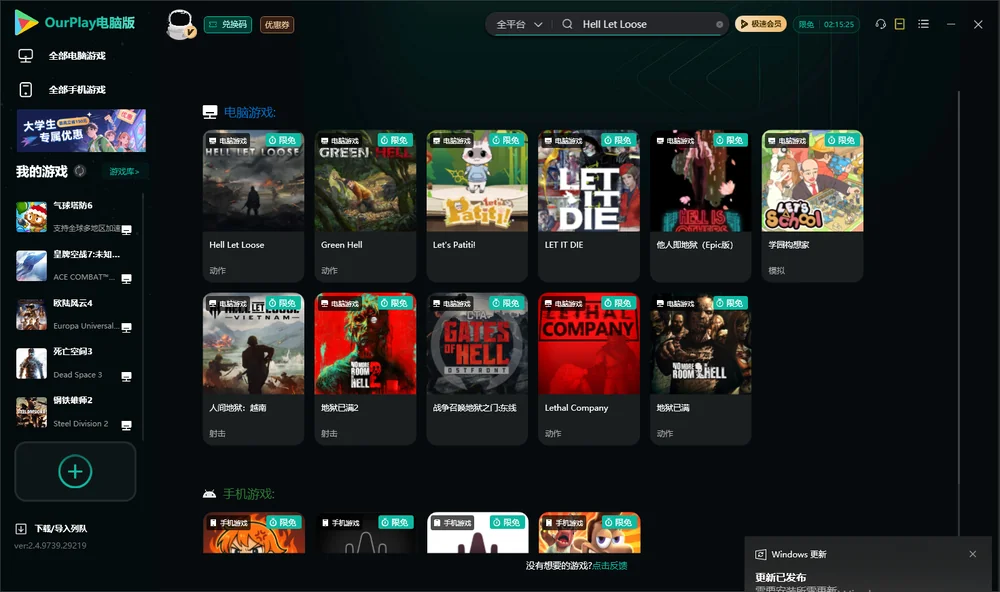Viewport: 1000px width, 592px height.
Task: Open the 大学生专属优惠 banner
Action: 82,130
